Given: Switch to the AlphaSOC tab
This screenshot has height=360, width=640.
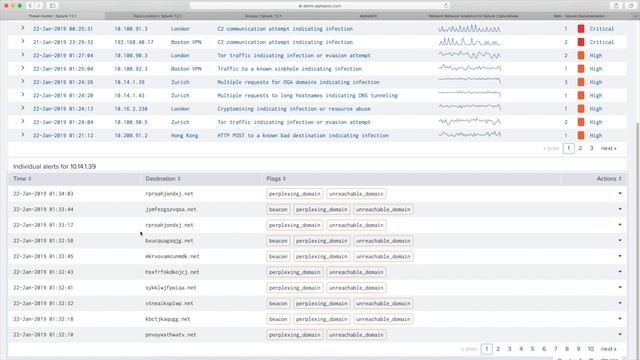Looking at the screenshot, I should point(368,16).
